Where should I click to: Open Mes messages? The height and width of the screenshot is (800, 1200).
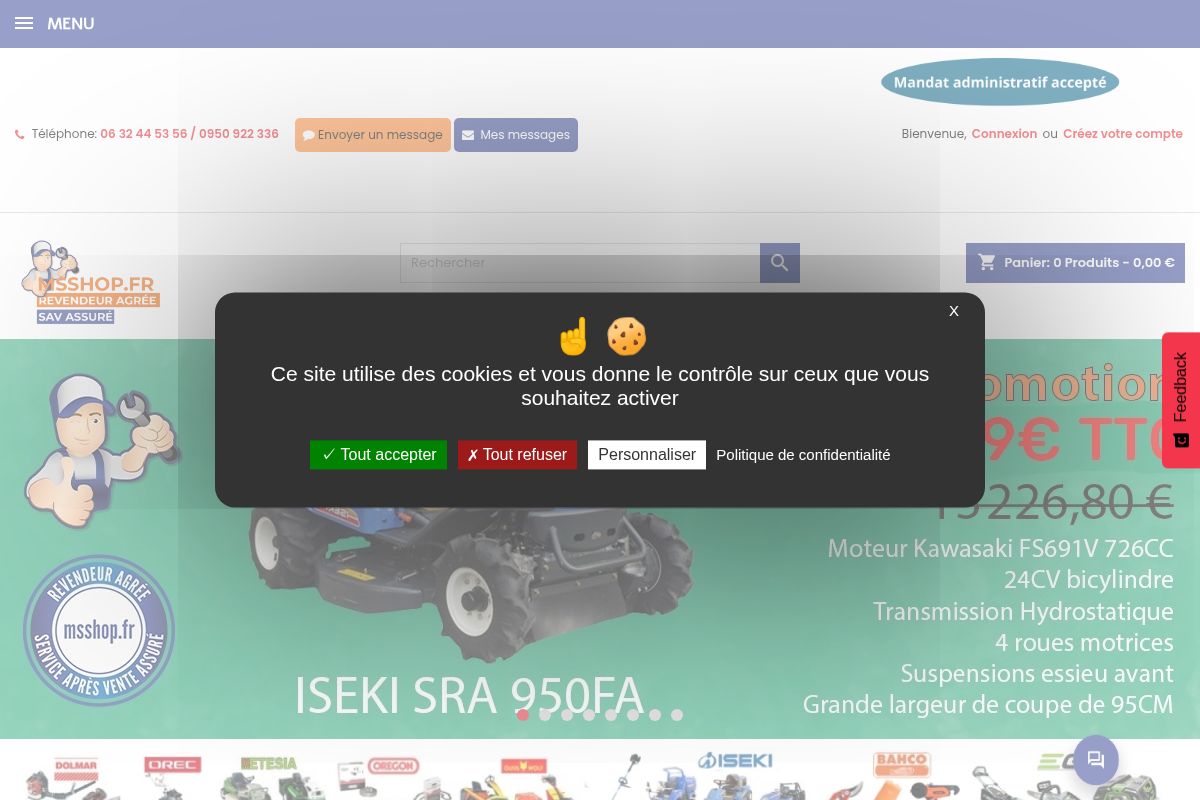tap(516, 135)
